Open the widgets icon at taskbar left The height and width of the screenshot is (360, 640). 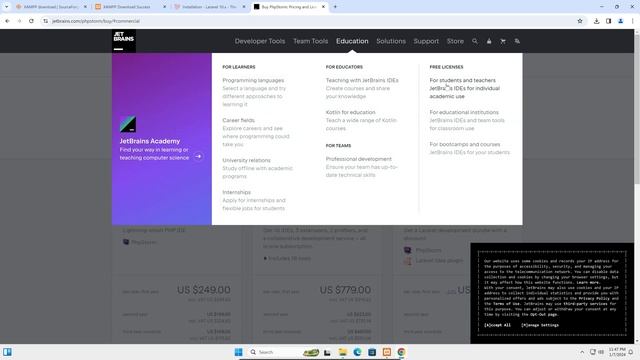click(x=7, y=352)
